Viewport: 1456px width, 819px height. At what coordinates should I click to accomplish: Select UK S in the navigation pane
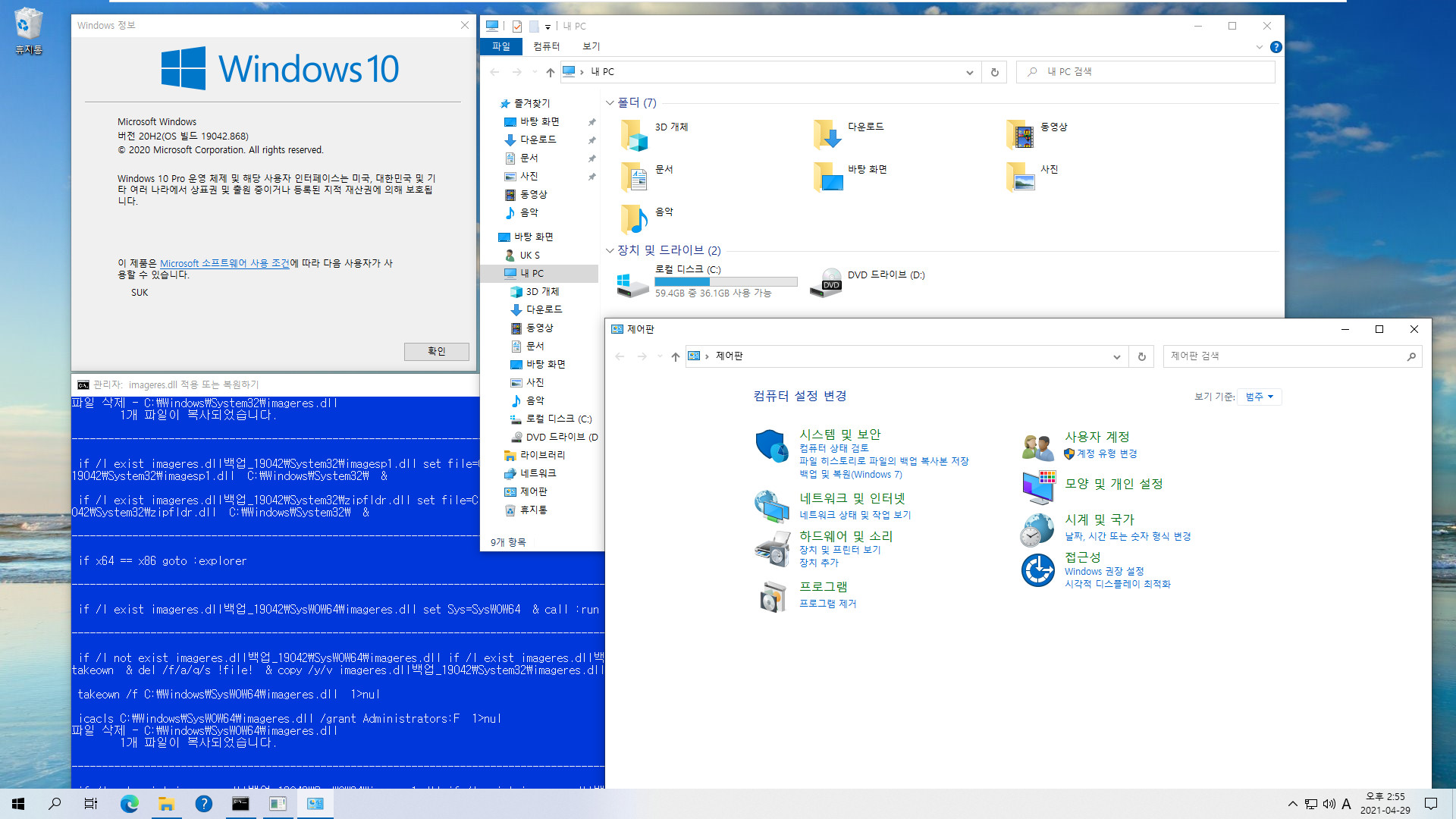(522, 256)
